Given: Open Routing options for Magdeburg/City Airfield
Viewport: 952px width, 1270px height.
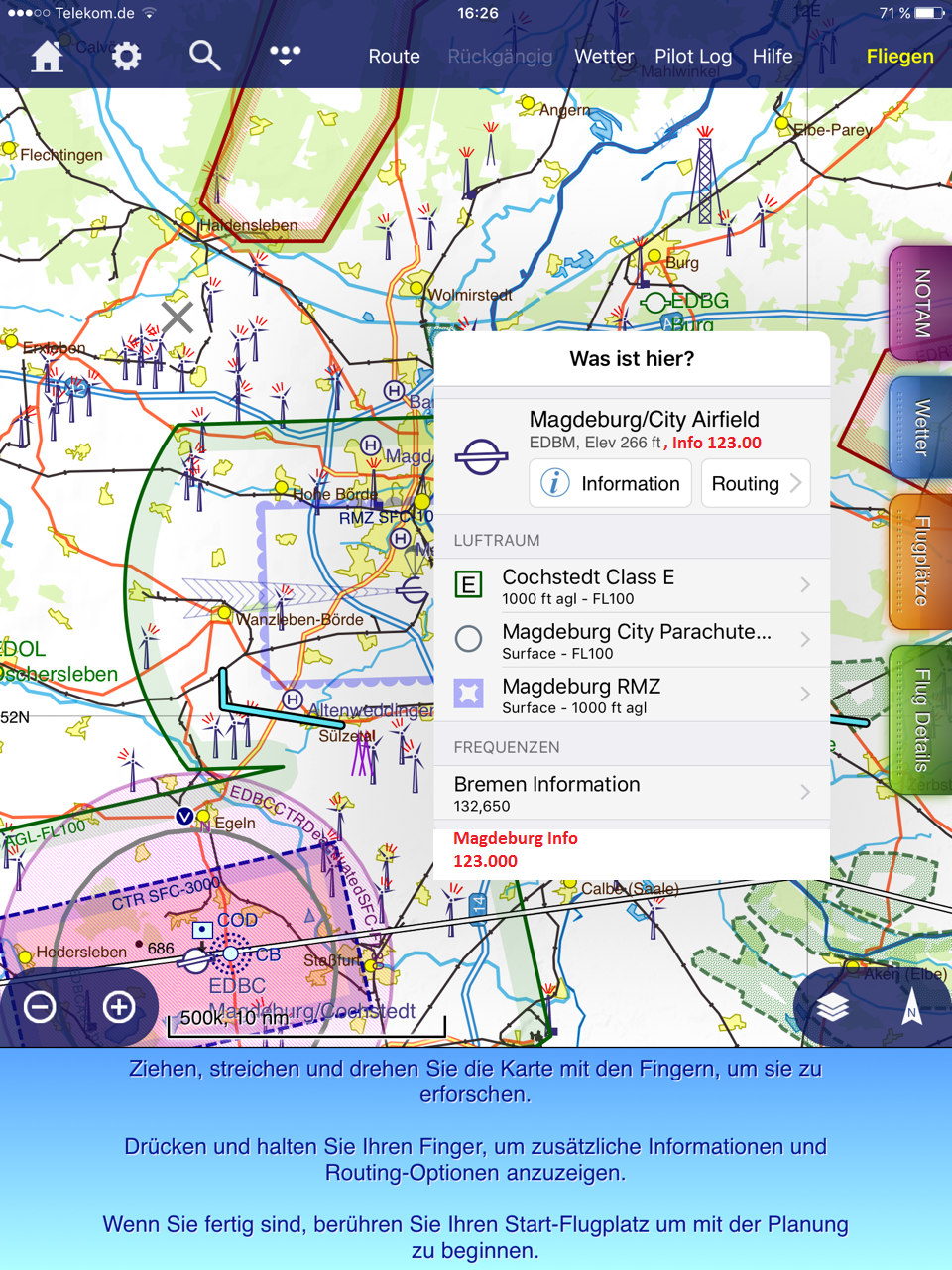Looking at the screenshot, I should (756, 483).
